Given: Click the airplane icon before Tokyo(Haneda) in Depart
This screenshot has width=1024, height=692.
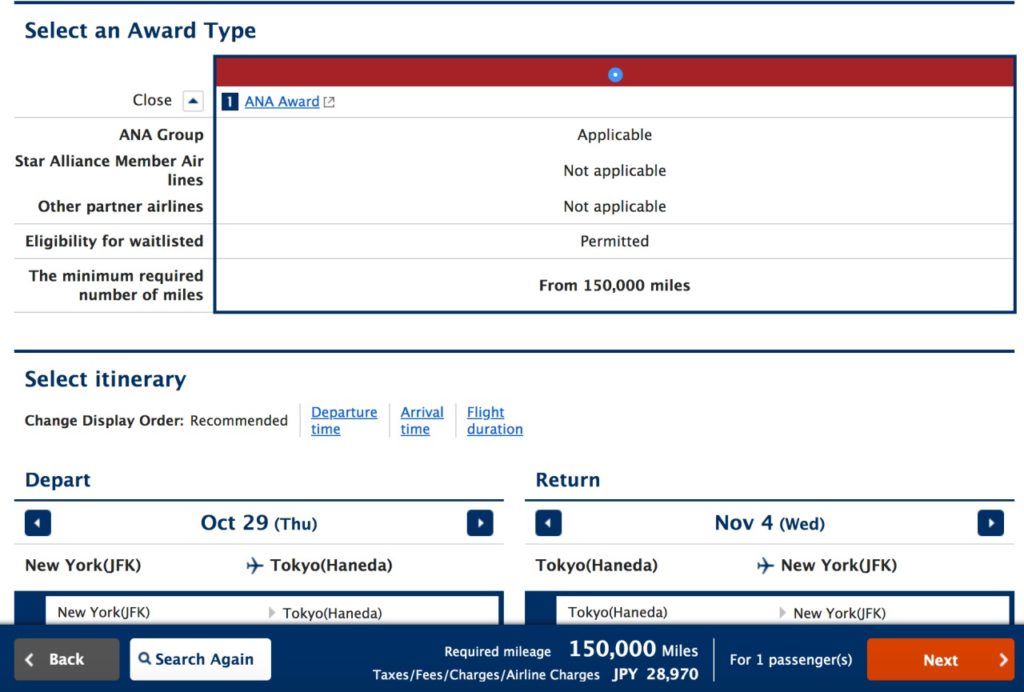Looking at the screenshot, I should coord(255,565).
